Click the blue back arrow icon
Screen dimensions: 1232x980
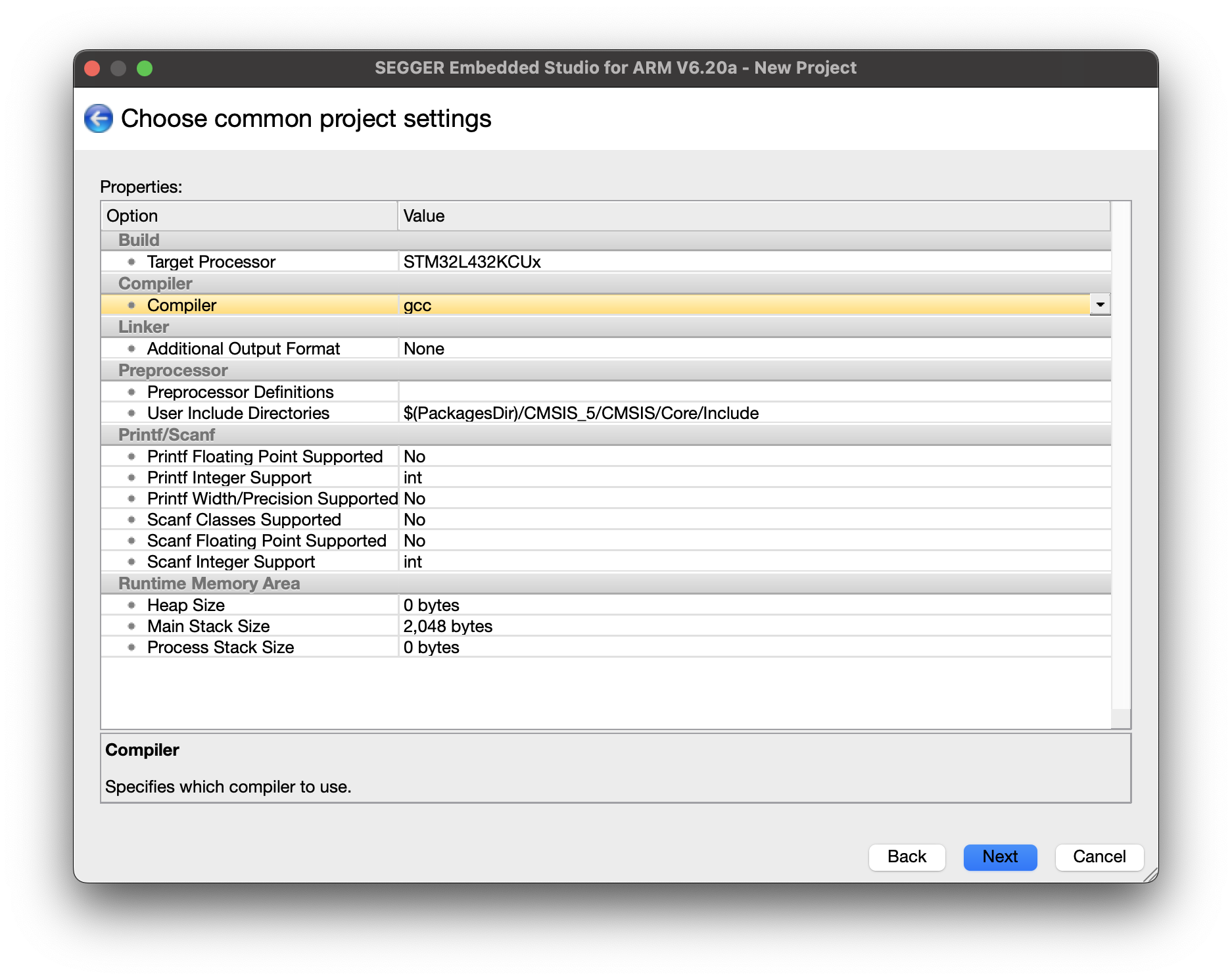click(x=99, y=118)
